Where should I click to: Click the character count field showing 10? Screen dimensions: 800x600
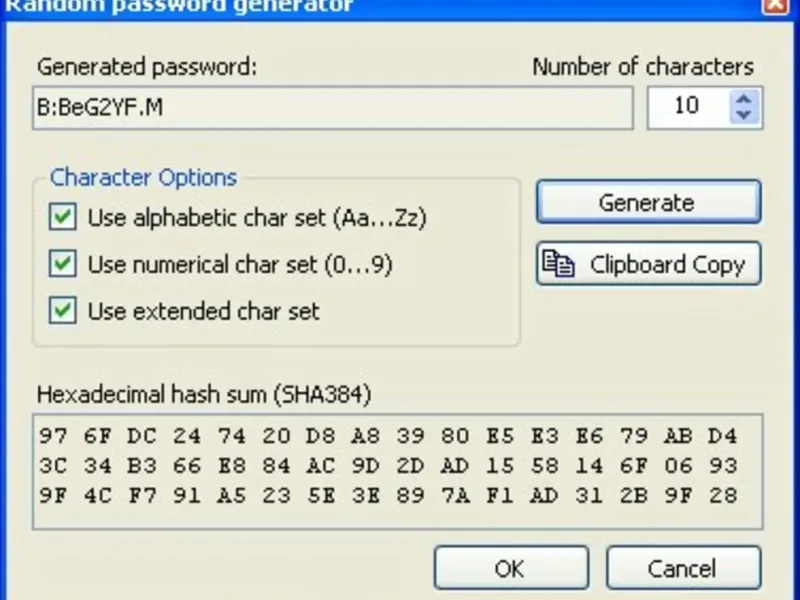point(688,107)
